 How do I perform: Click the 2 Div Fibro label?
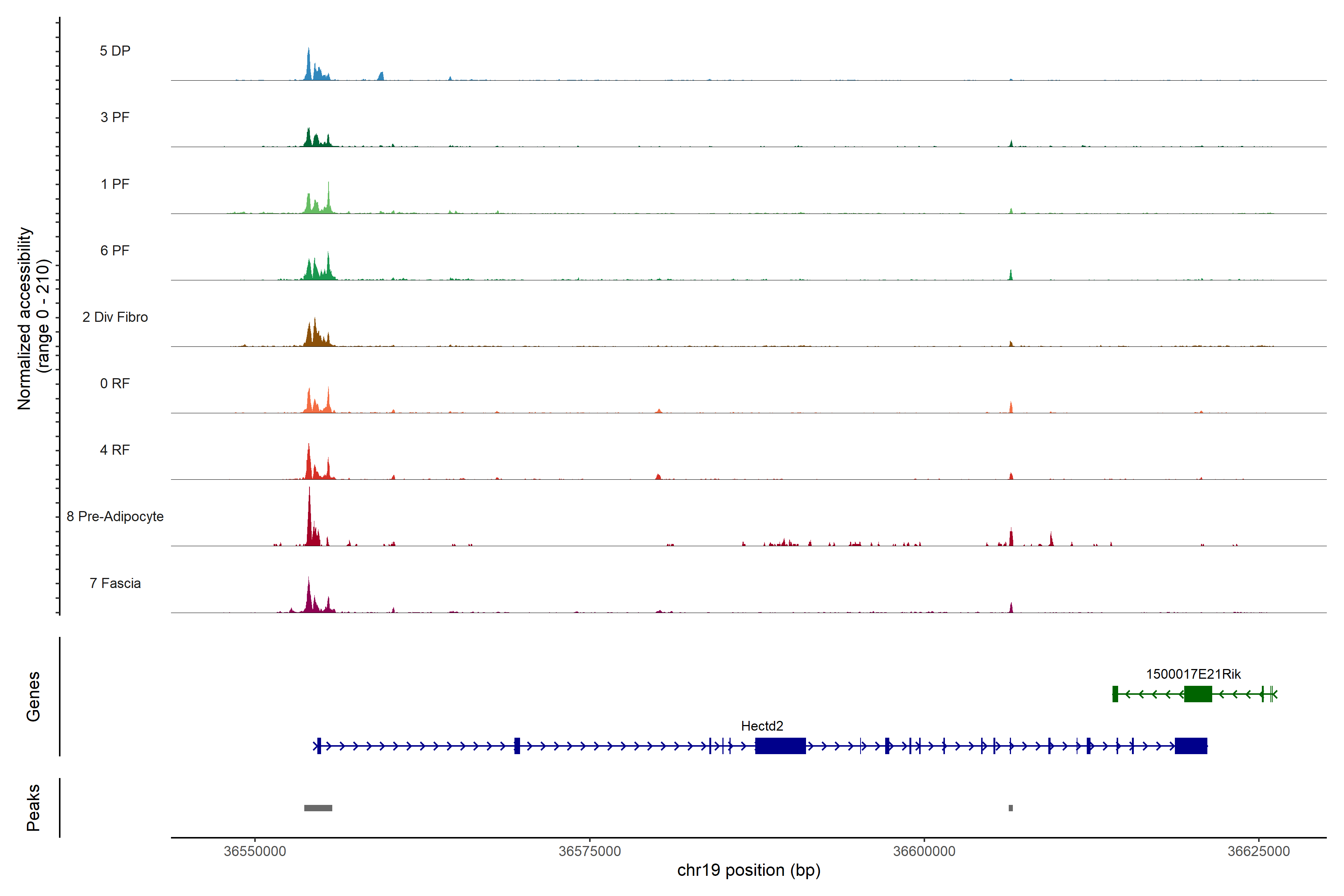pyautogui.click(x=115, y=317)
